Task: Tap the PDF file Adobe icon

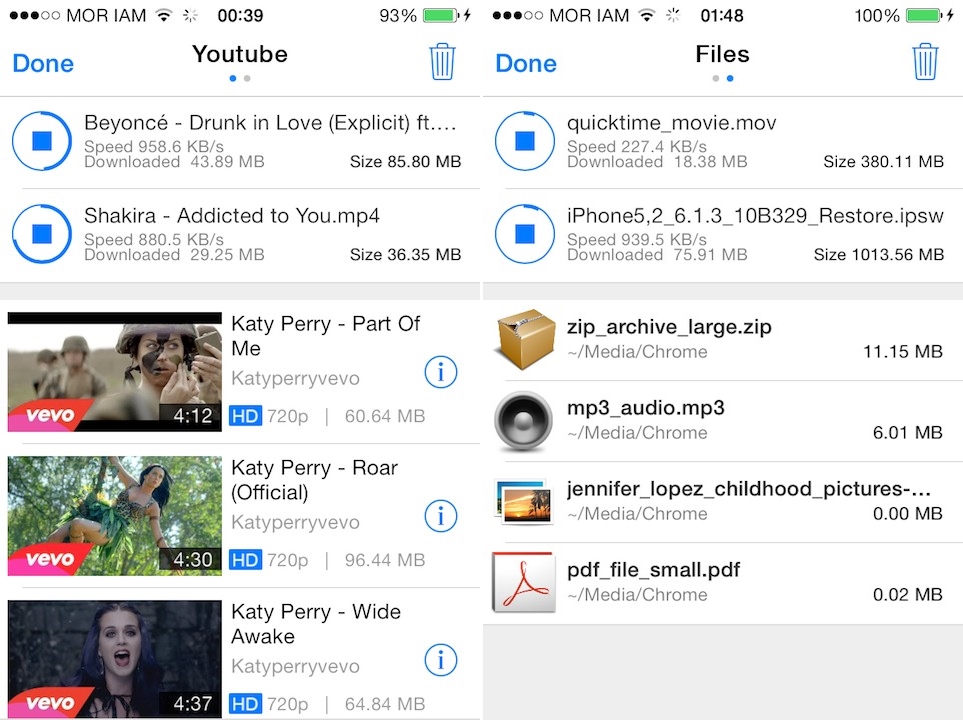Action: [524, 582]
